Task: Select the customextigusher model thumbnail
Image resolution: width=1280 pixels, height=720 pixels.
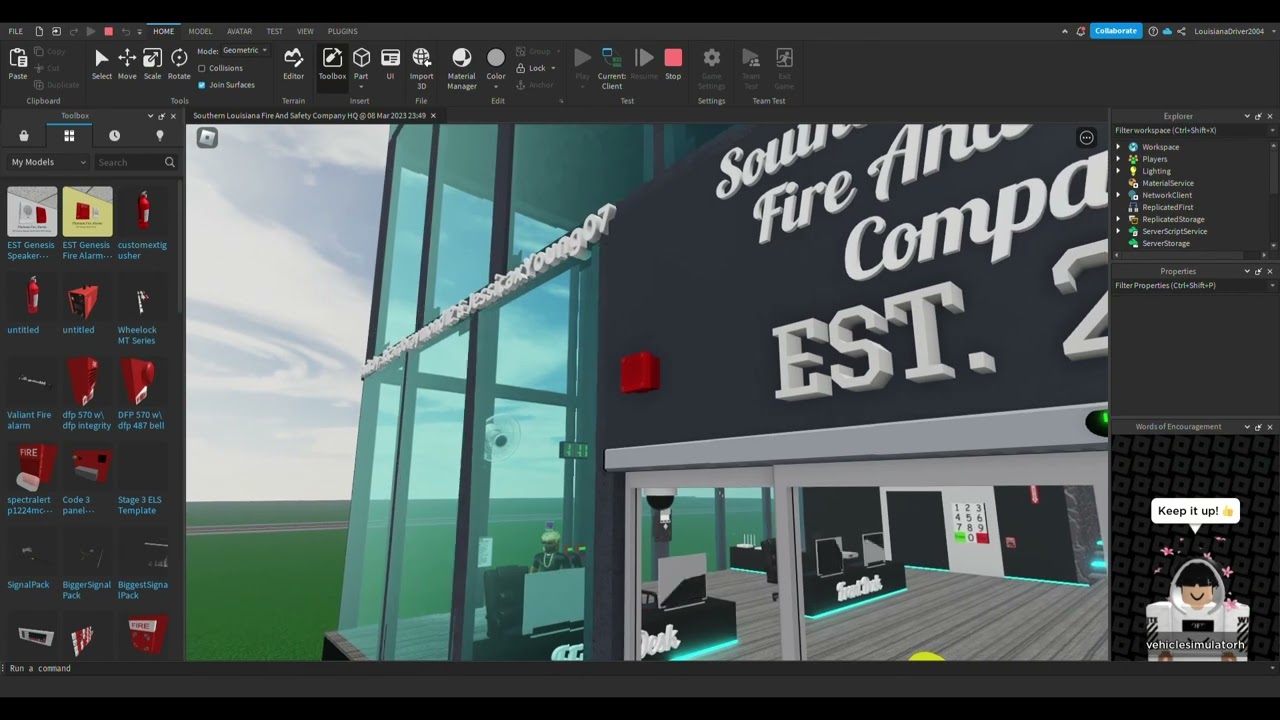Action: [x=143, y=211]
